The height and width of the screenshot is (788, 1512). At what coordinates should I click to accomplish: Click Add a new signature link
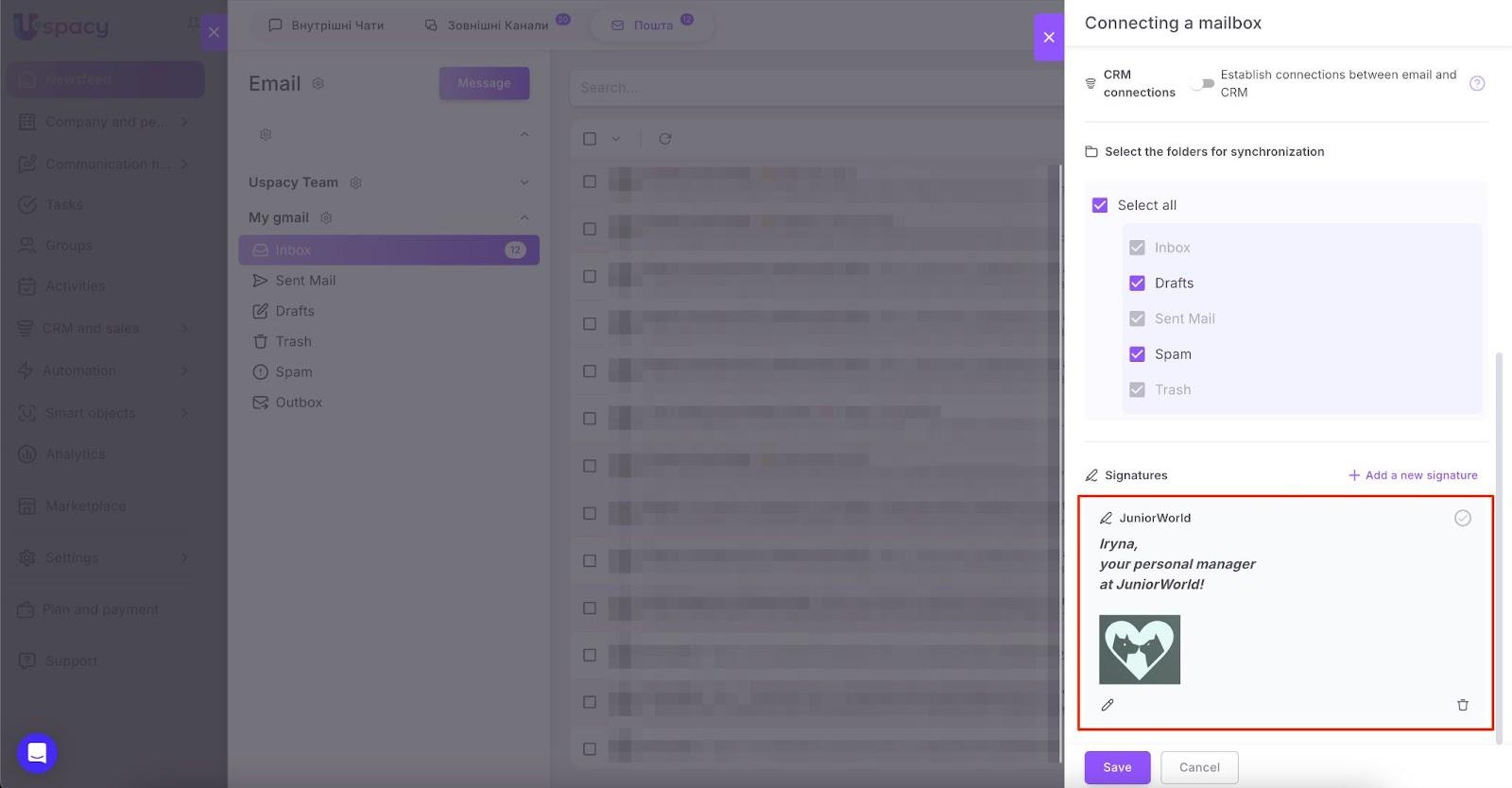point(1413,475)
